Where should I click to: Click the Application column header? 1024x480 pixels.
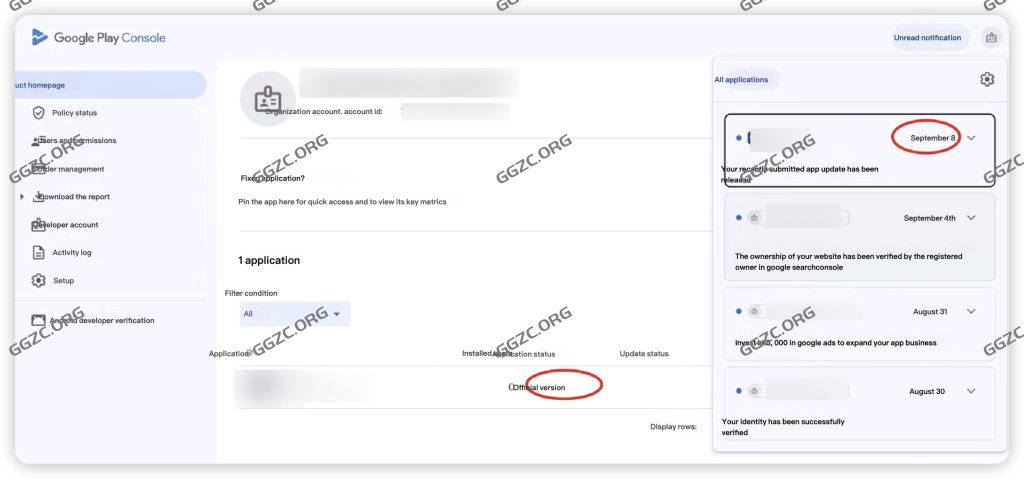[229, 354]
